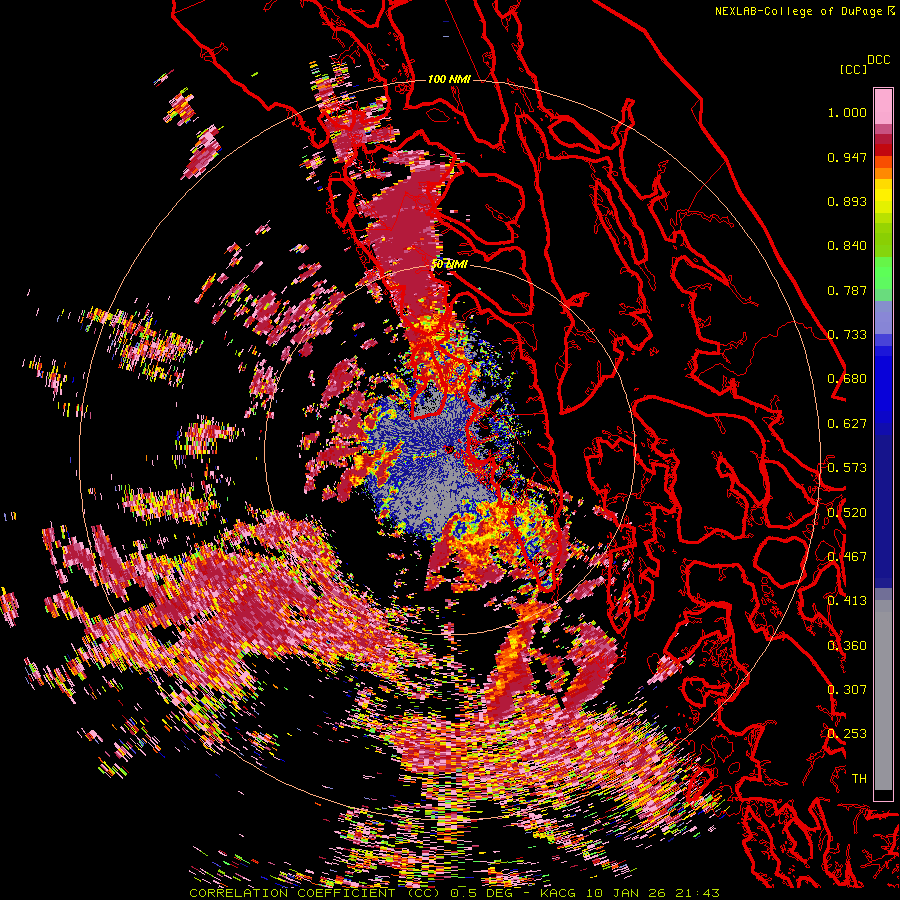This screenshot has height=900, width=900.
Task: Click the TH threshold label on the scale
Action: click(x=859, y=778)
